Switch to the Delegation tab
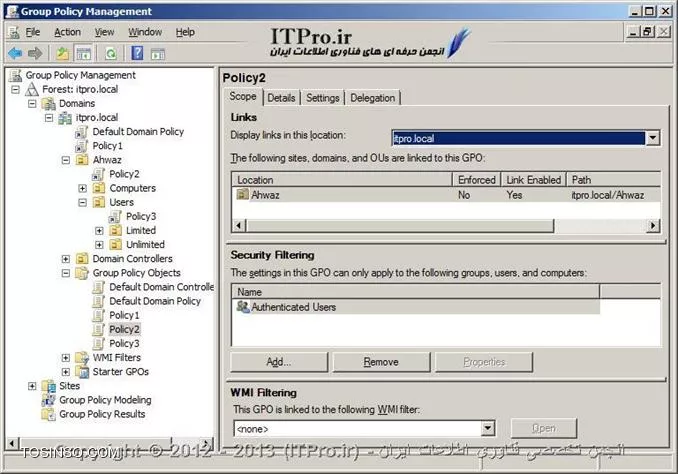 [373, 98]
